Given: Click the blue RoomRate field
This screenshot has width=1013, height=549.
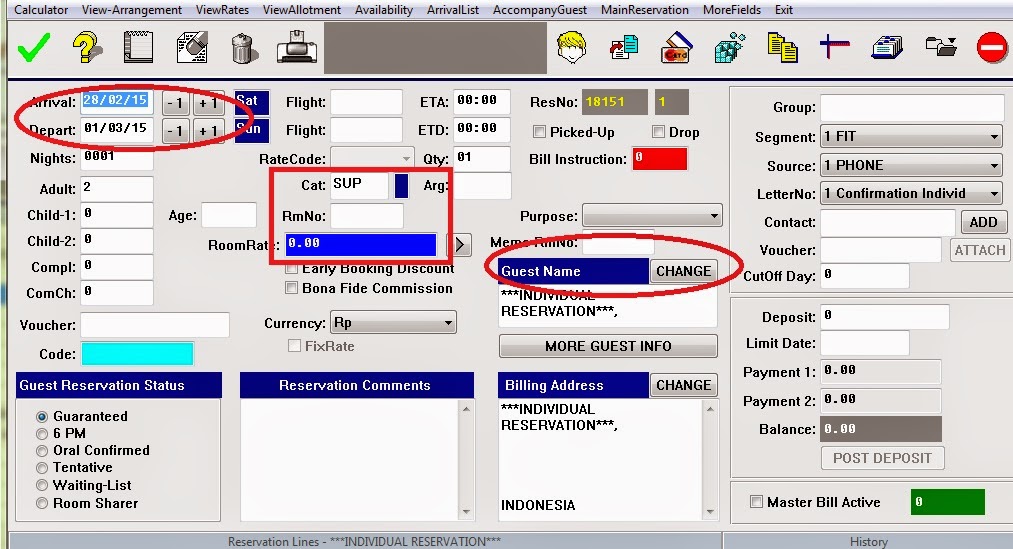Looking at the screenshot, I should point(360,245).
